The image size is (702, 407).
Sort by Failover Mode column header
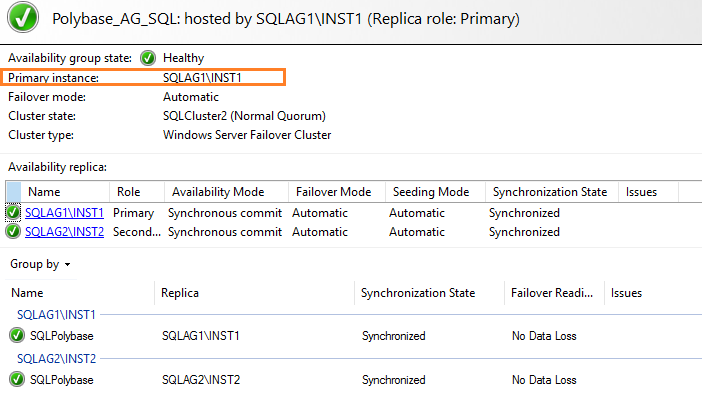pos(333,192)
